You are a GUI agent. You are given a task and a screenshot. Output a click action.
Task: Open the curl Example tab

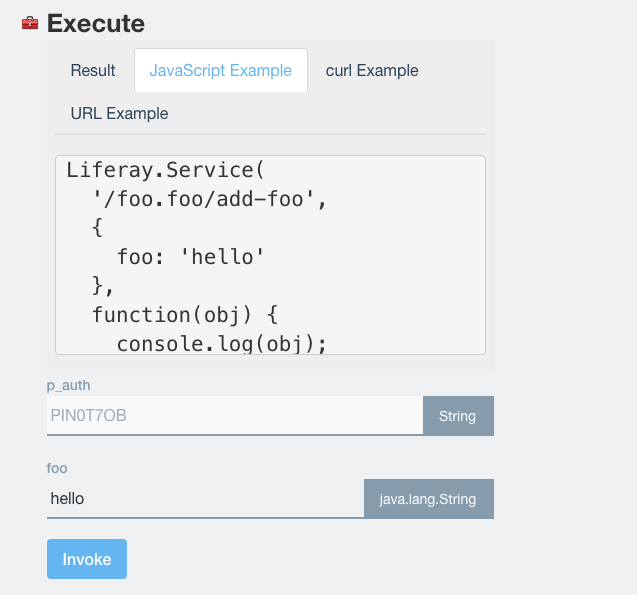pyautogui.click(x=372, y=71)
